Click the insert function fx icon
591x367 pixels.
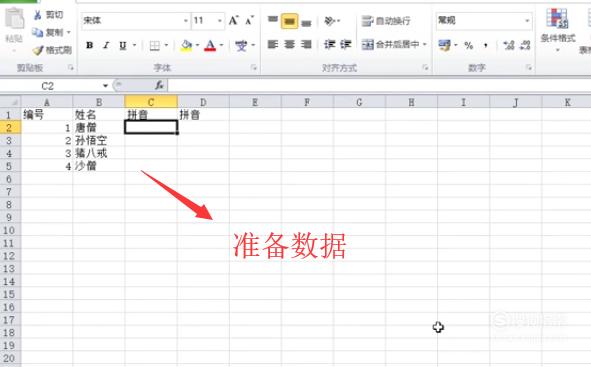click(159, 86)
